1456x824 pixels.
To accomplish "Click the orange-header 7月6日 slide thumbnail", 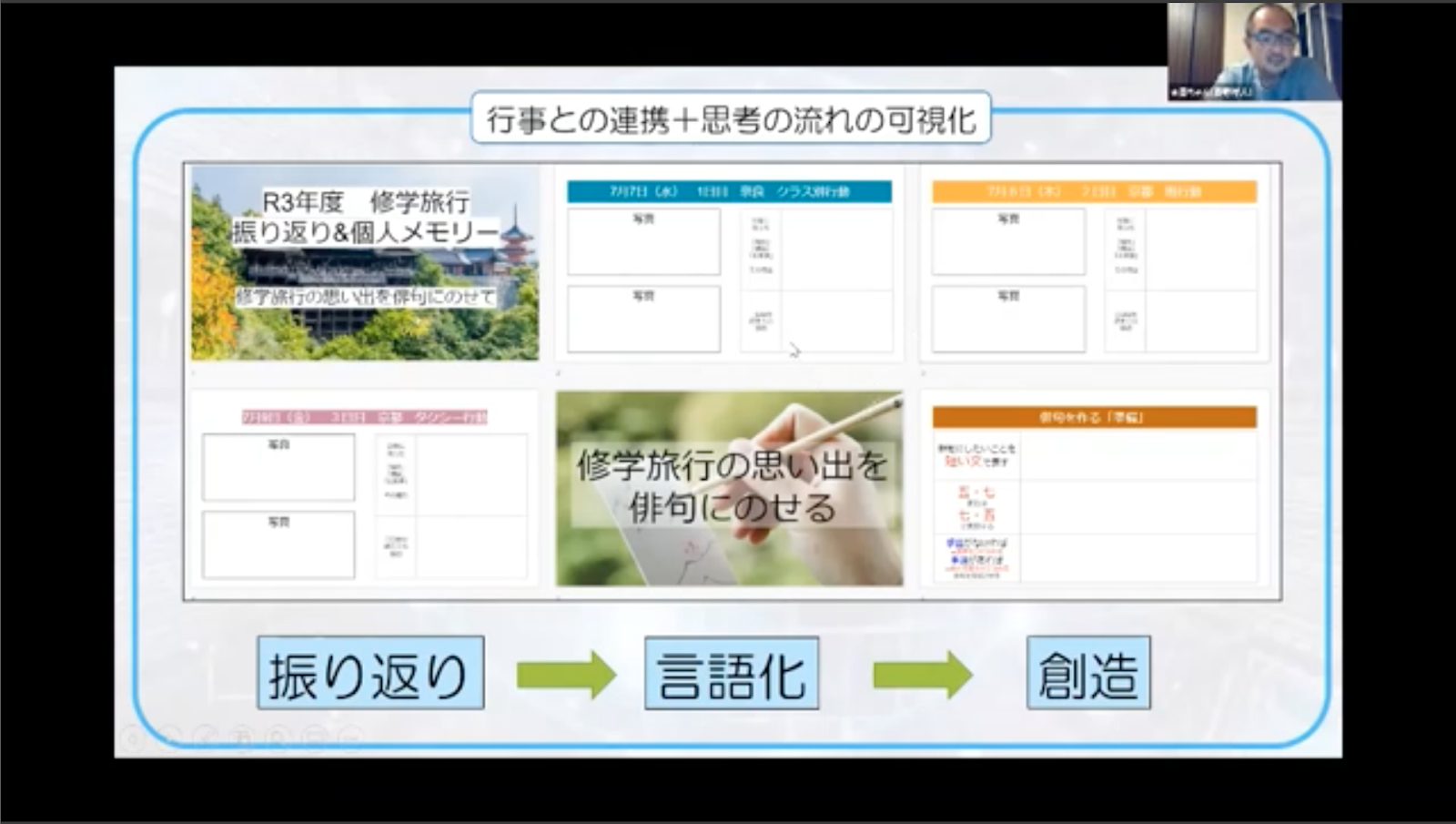I will pos(1095,265).
